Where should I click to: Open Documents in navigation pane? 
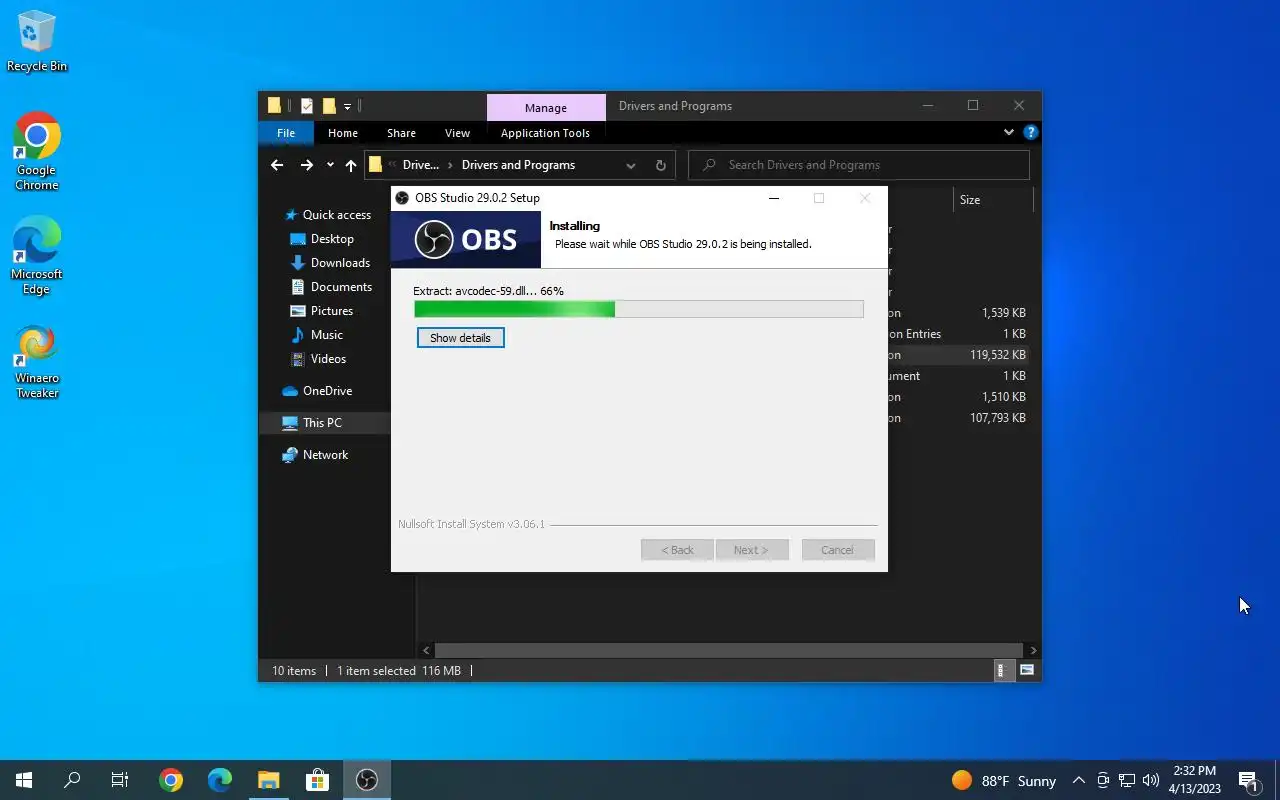[x=331, y=287]
